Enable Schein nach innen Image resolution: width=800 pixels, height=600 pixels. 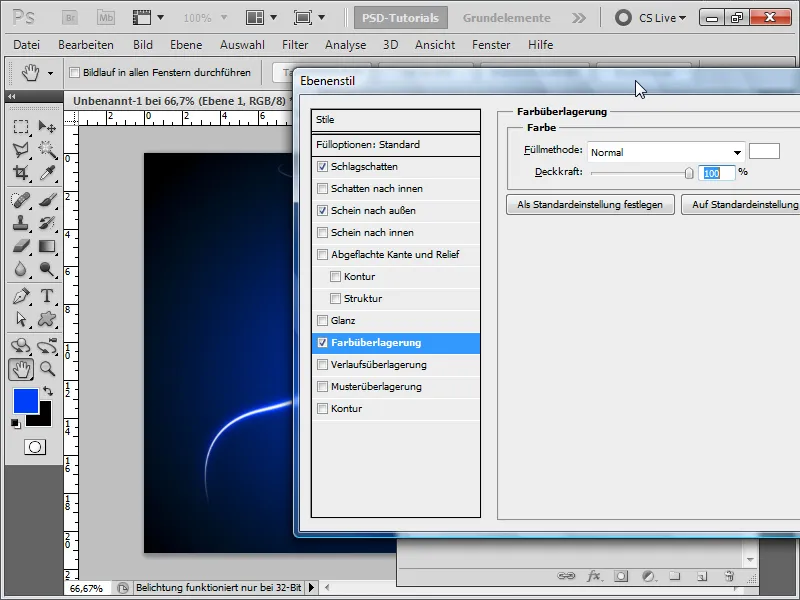click(x=322, y=232)
